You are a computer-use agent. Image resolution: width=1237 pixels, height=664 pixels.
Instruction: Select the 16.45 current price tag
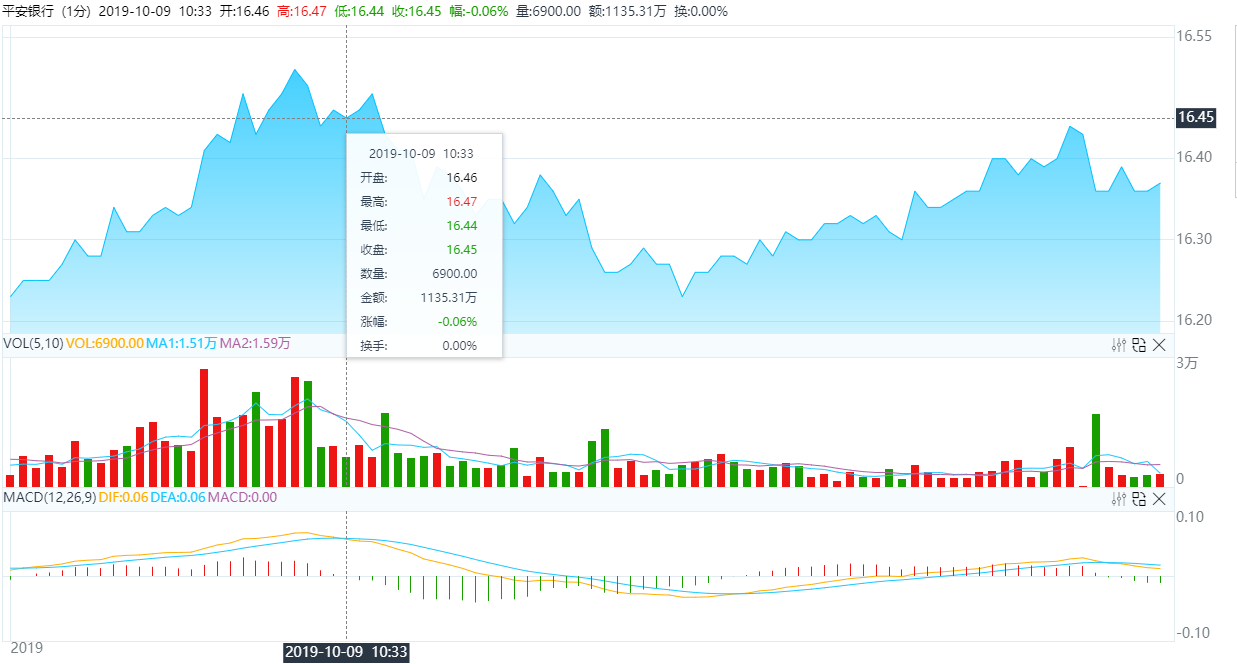coord(1195,117)
